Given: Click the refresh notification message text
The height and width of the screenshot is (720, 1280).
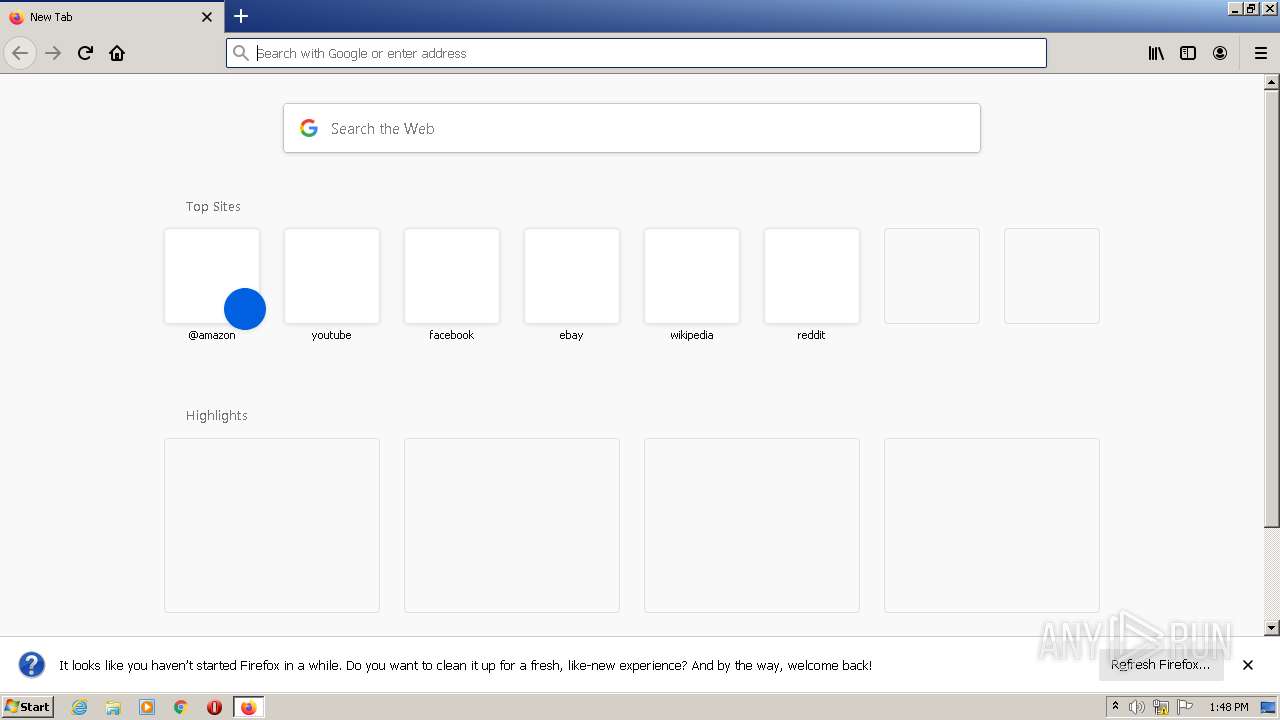Looking at the screenshot, I should pos(465,665).
